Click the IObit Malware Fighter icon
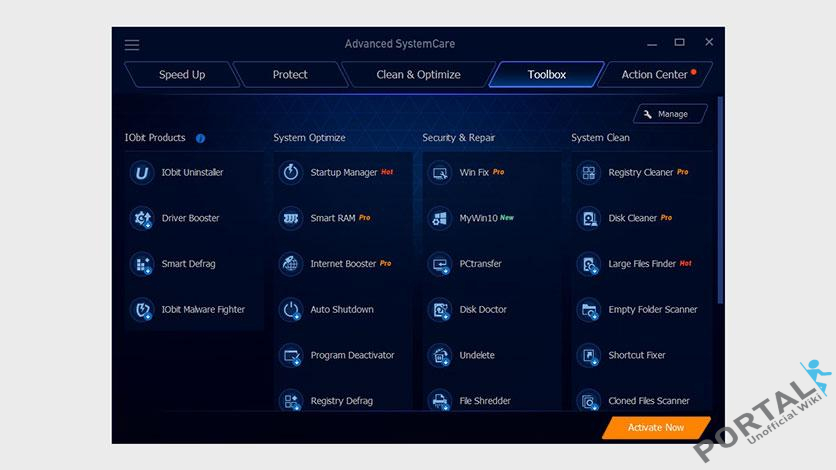The width and height of the screenshot is (836, 470). click(x=142, y=310)
